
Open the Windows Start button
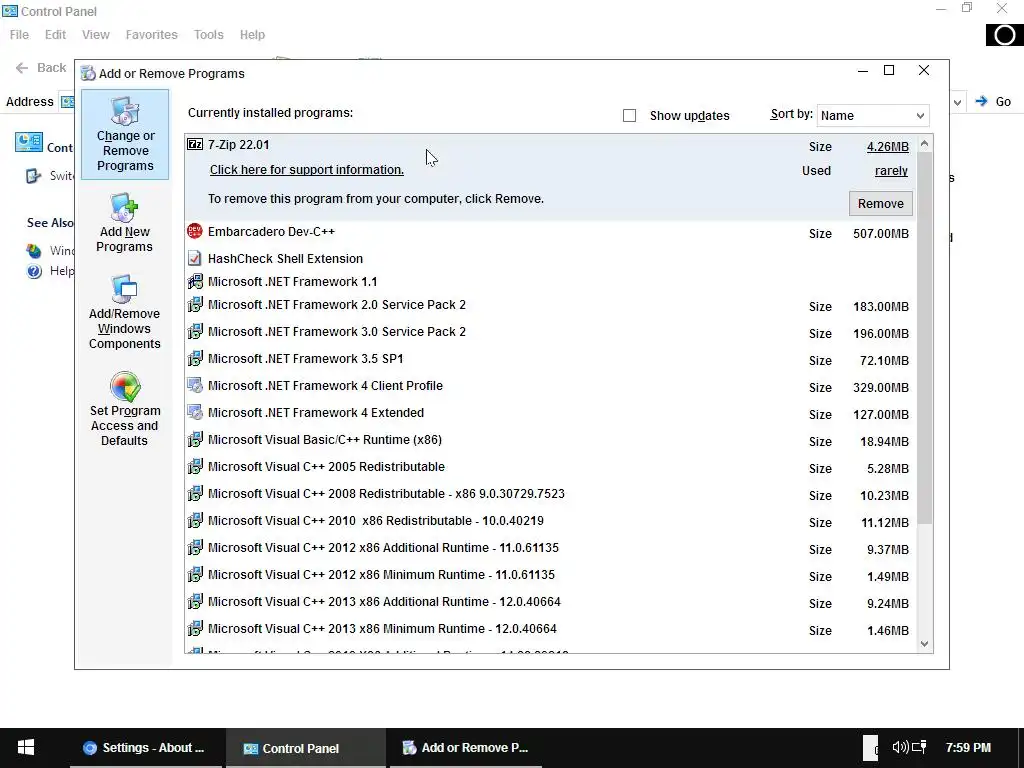25,748
